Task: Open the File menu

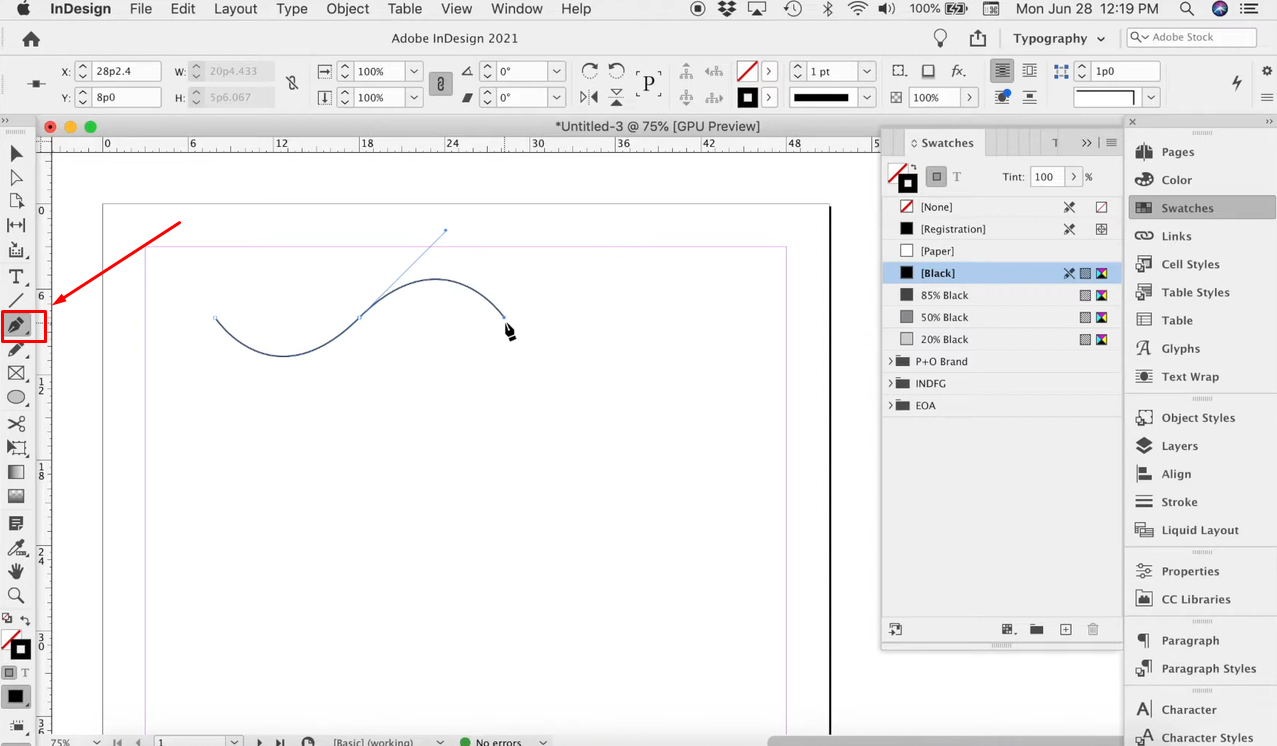Action: (141, 9)
